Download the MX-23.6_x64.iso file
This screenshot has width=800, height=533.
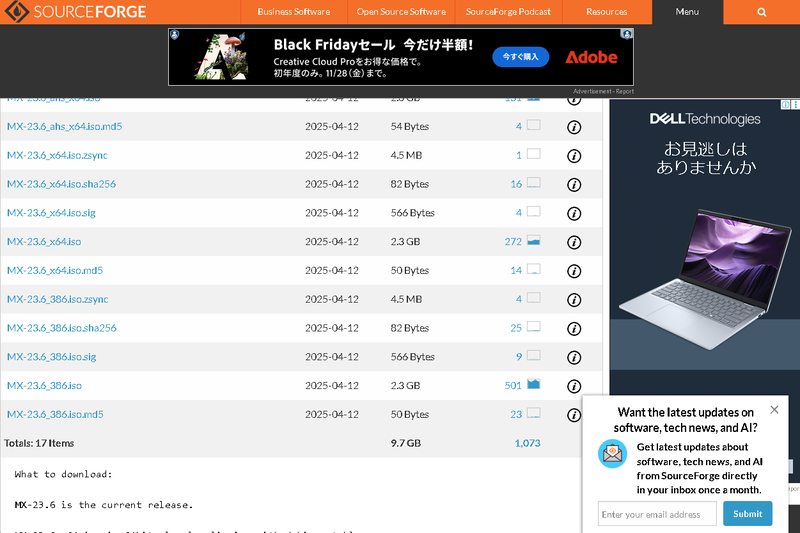pyautogui.click(x=44, y=242)
